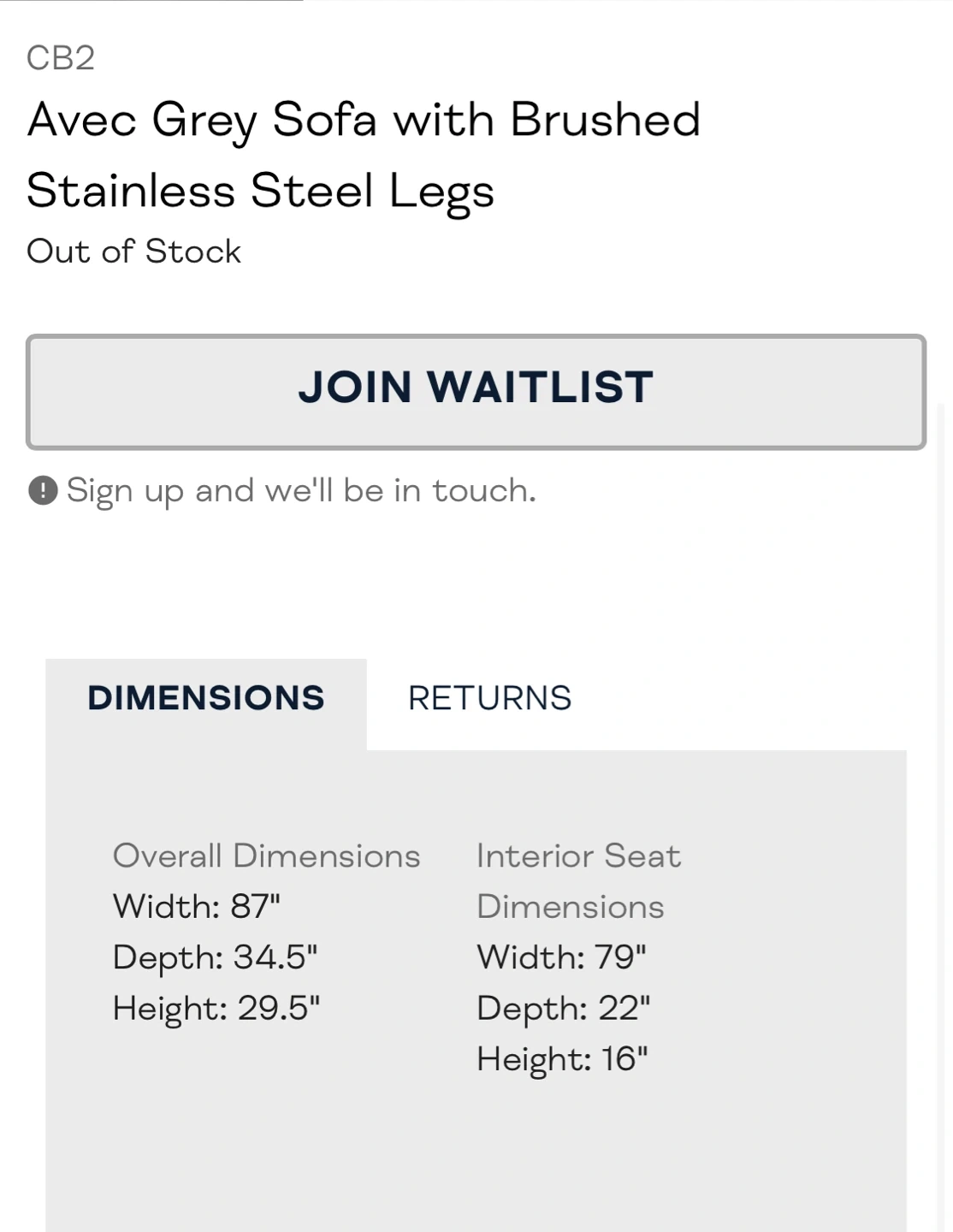The width and height of the screenshot is (953, 1232).
Task: Click the interior seat Depth 22" value
Action: [x=563, y=1008]
